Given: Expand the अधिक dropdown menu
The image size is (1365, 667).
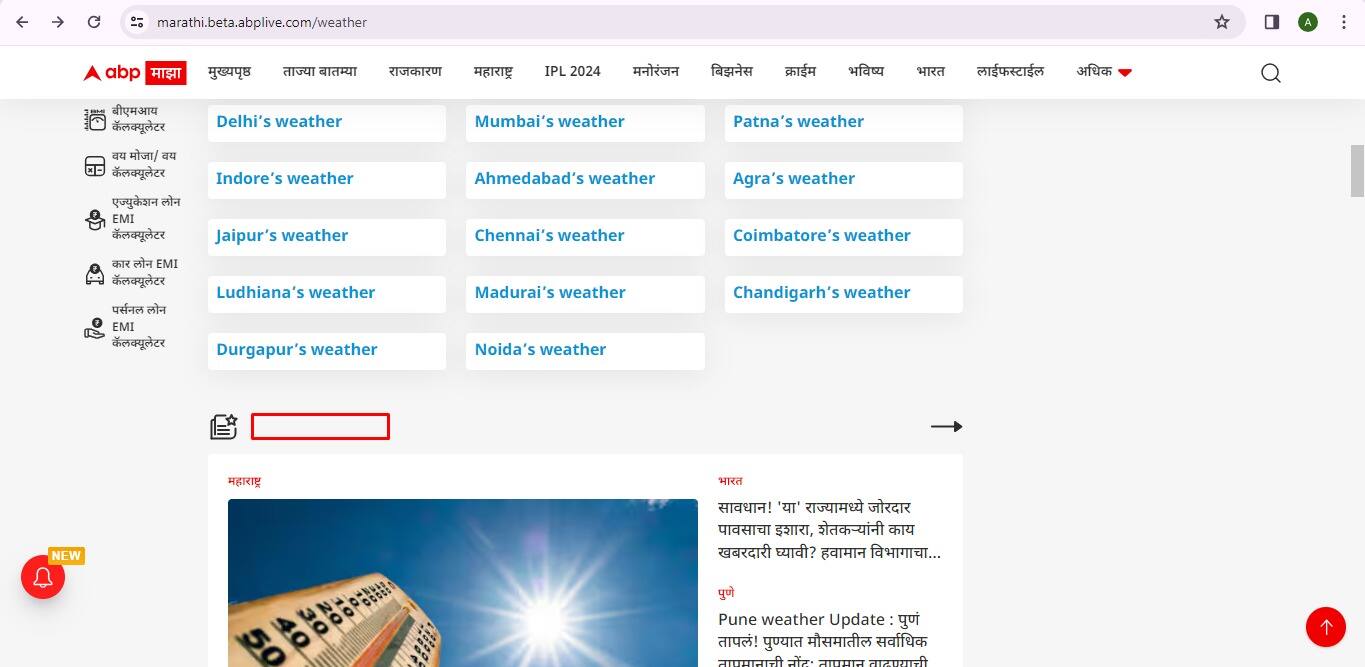Looking at the screenshot, I should (x=1104, y=72).
